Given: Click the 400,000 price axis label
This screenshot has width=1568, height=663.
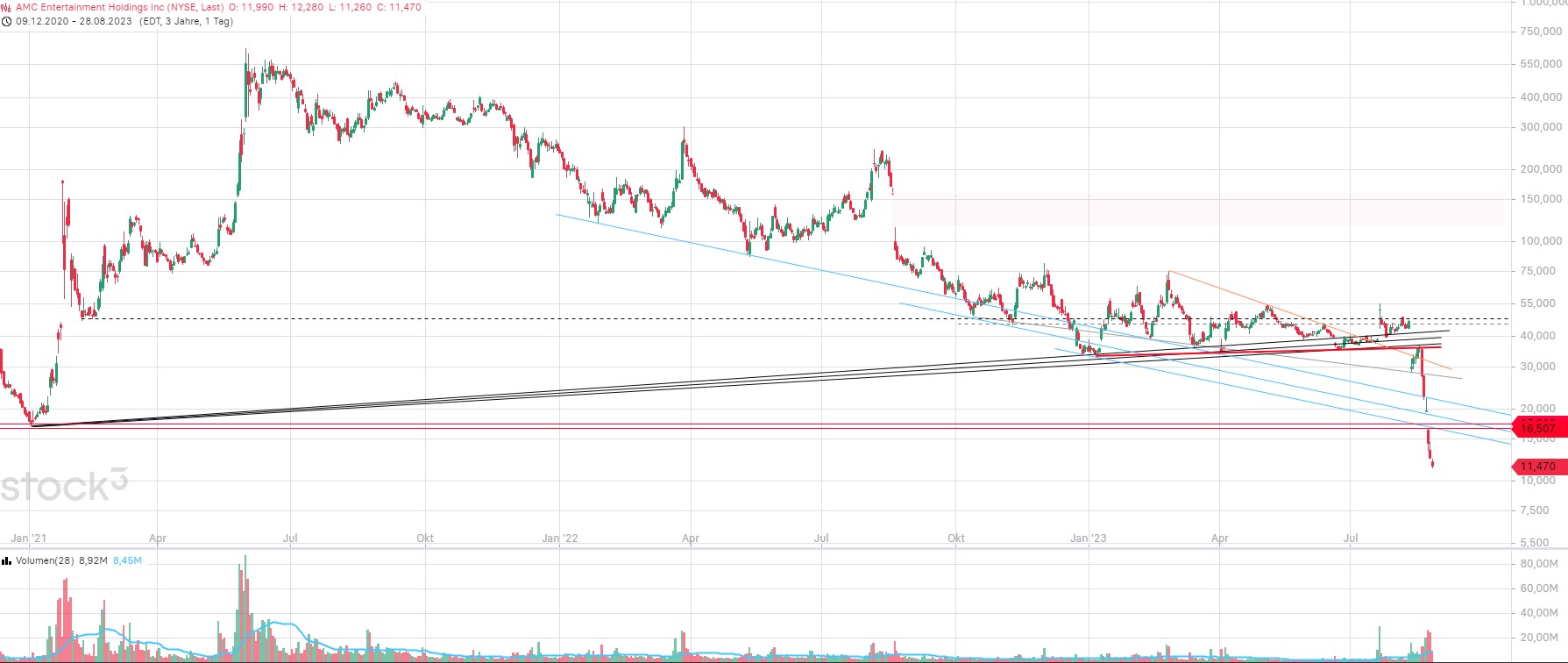Looking at the screenshot, I should point(1540,97).
